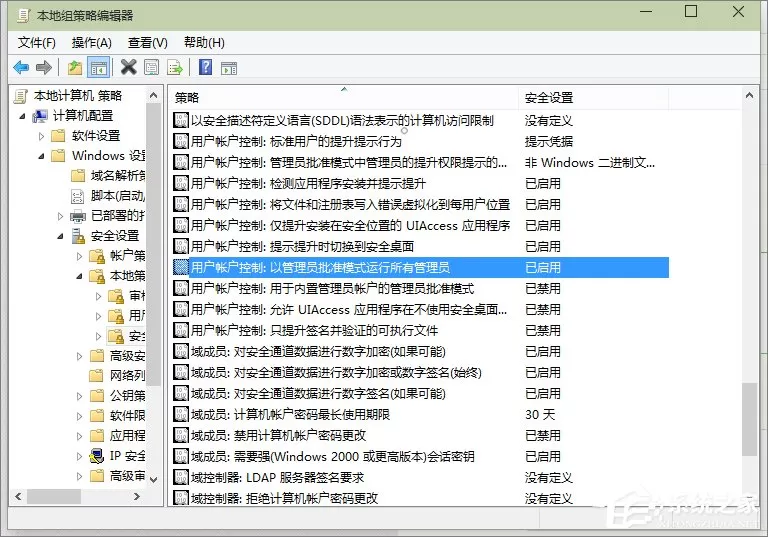
Task: Expand the 软件设置 tree node
Action: [42, 136]
